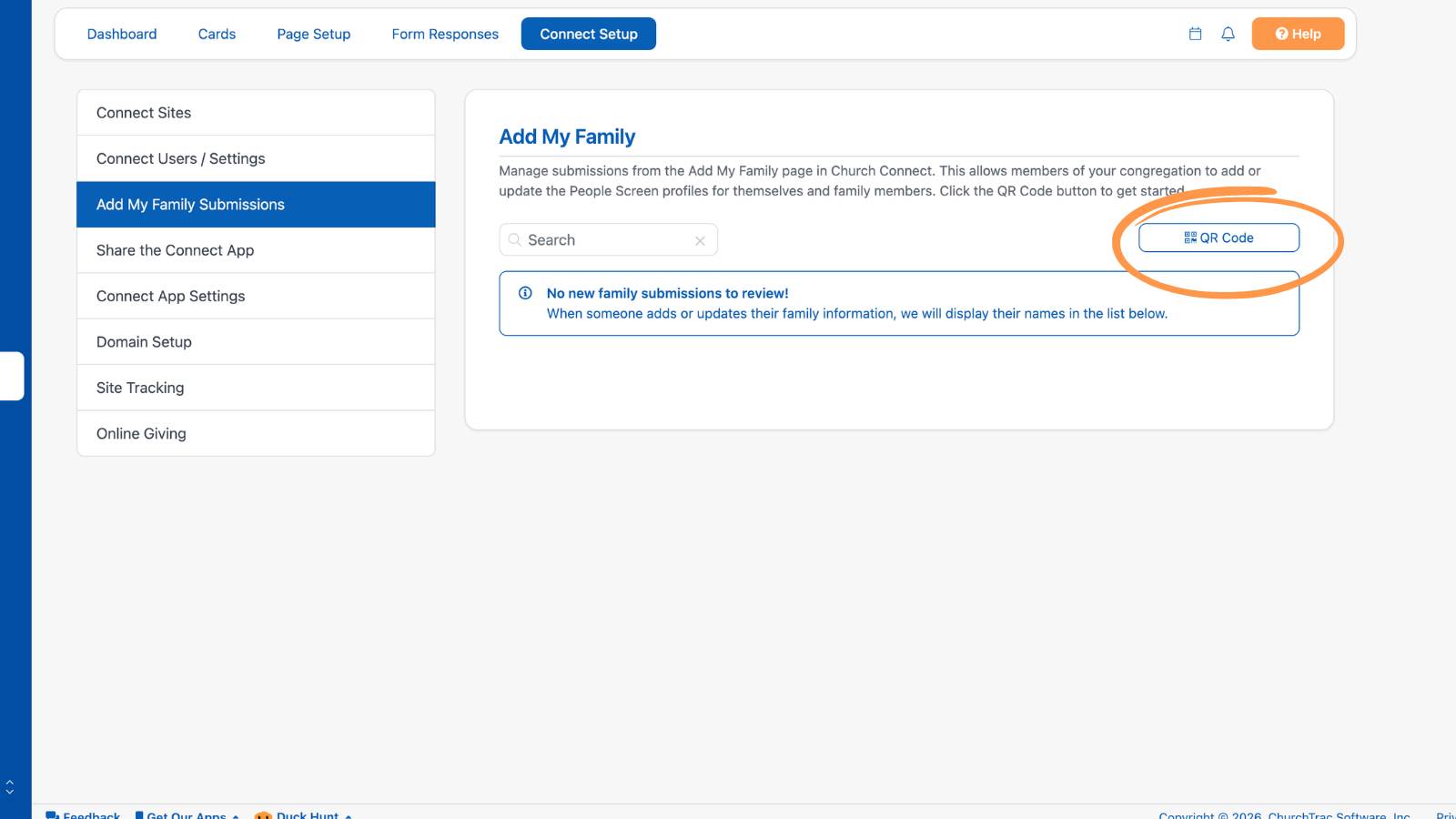
Task: Expand the Duck Hunt footer menu
Action: (303, 814)
